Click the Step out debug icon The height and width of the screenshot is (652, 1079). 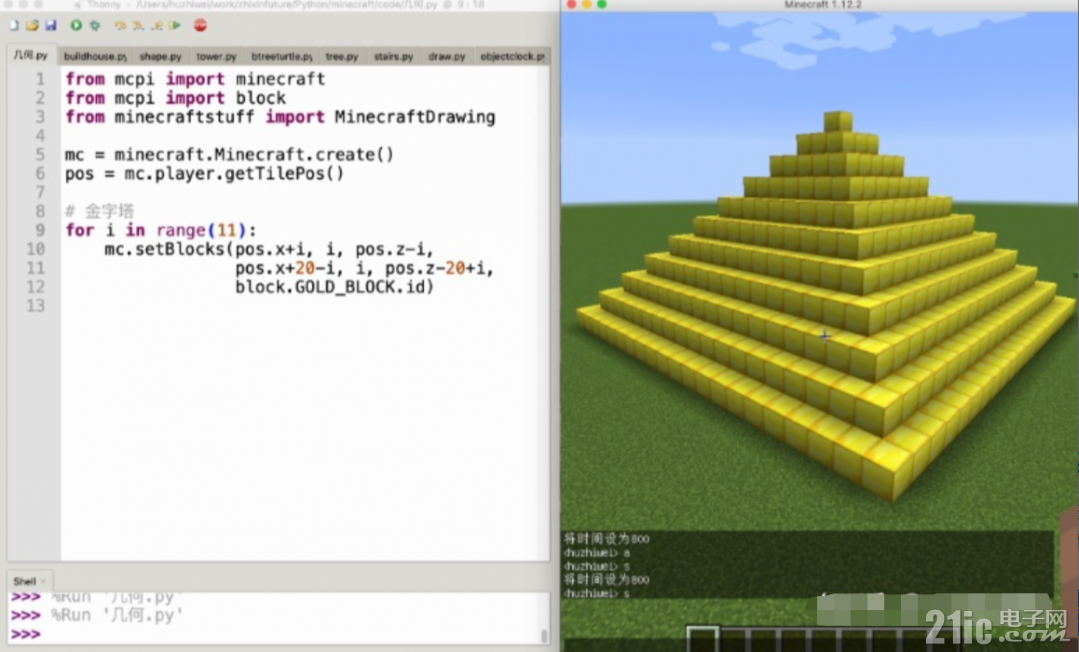[x=157, y=25]
